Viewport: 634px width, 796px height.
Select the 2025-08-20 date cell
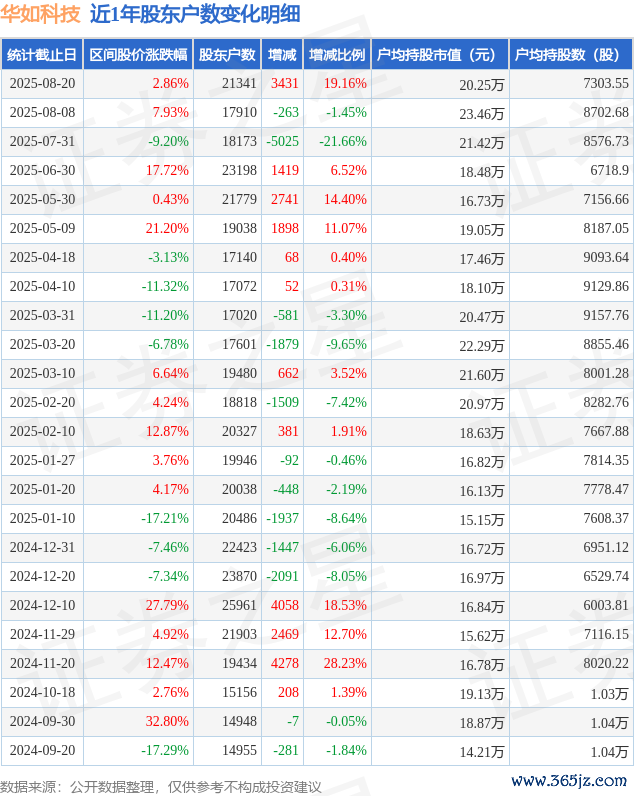click(x=42, y=83)
